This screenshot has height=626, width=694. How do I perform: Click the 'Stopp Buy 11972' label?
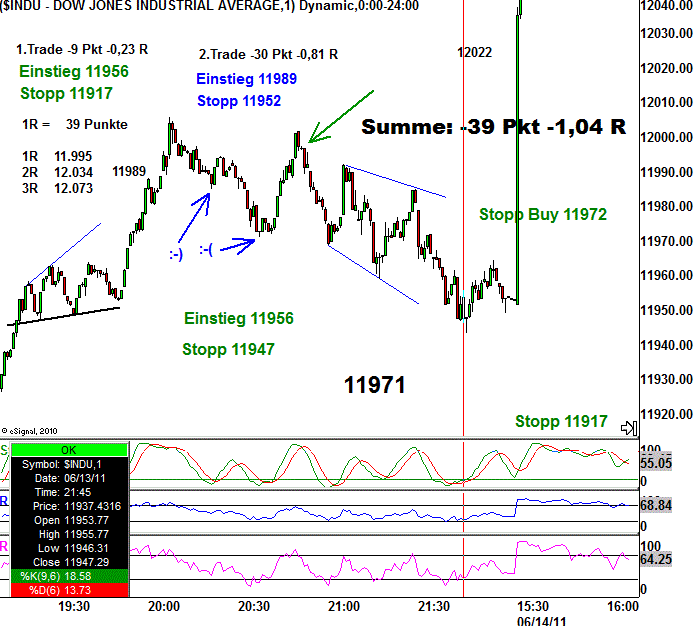[543, 214]
